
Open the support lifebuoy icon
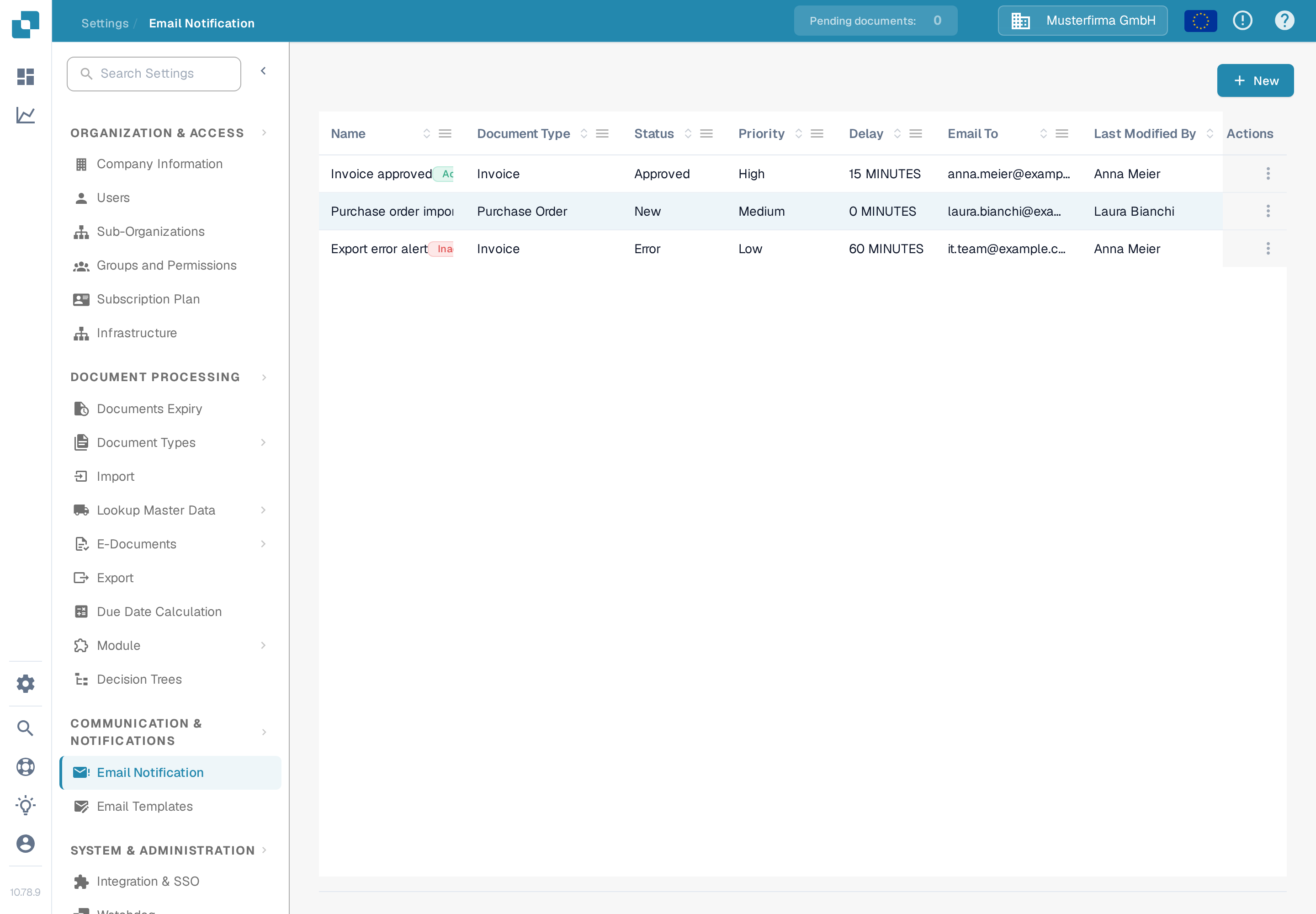(x=25, y=766)
